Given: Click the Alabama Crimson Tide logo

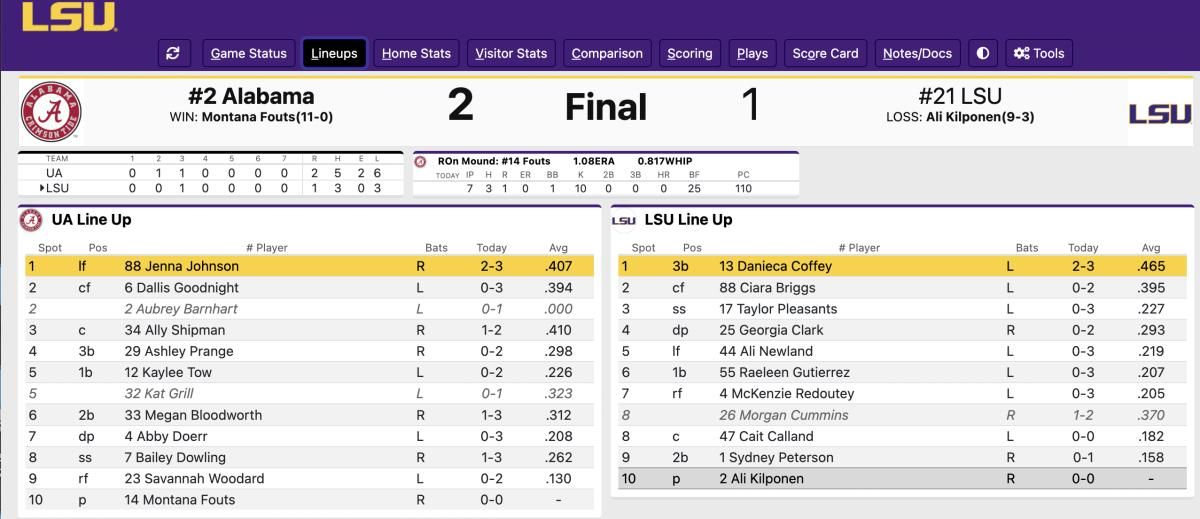Looking at the screenshot, I should point(51,112).
